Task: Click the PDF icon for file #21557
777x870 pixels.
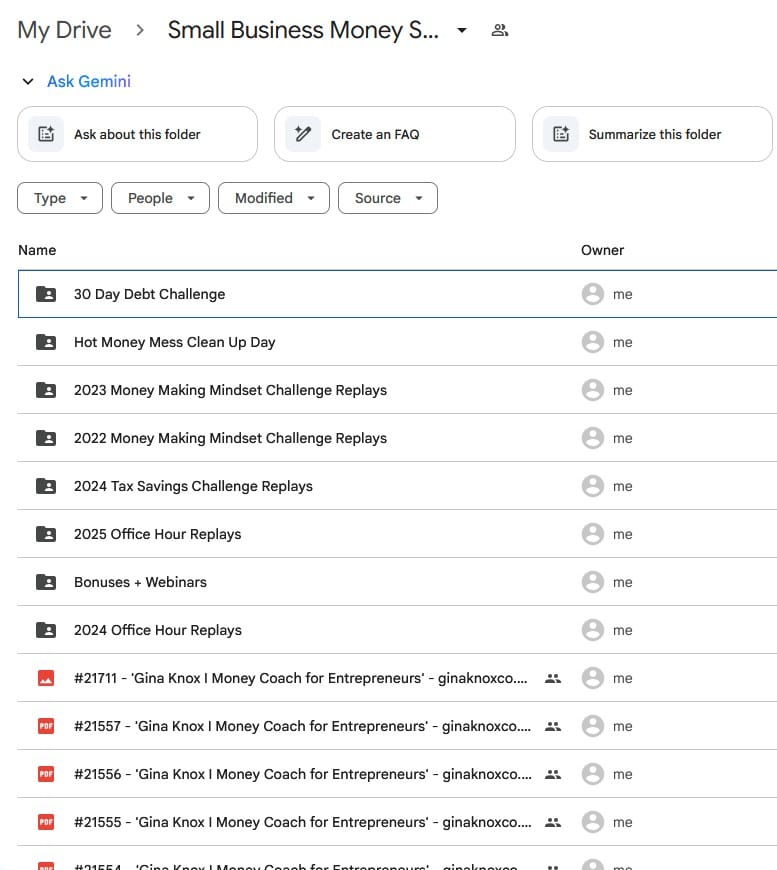Action: [x=45, y=726]
